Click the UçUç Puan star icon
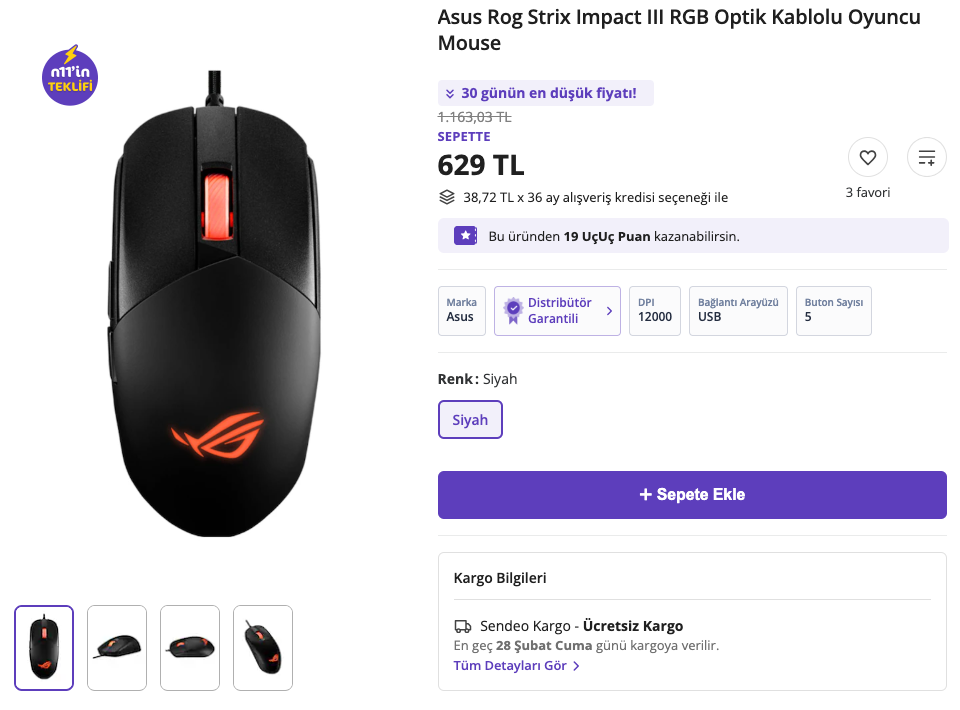 465,236
